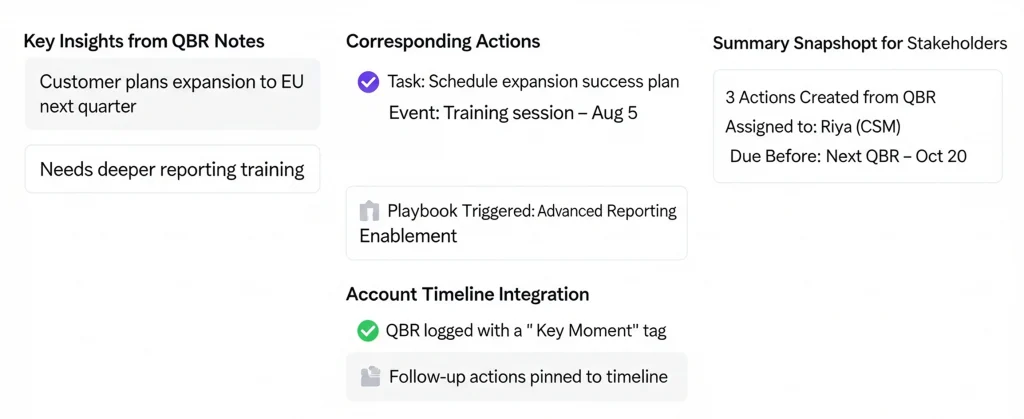Select the reporting training insight card
The width and height of the screenshot is (1024, 419).
click(x=172, y=169)
